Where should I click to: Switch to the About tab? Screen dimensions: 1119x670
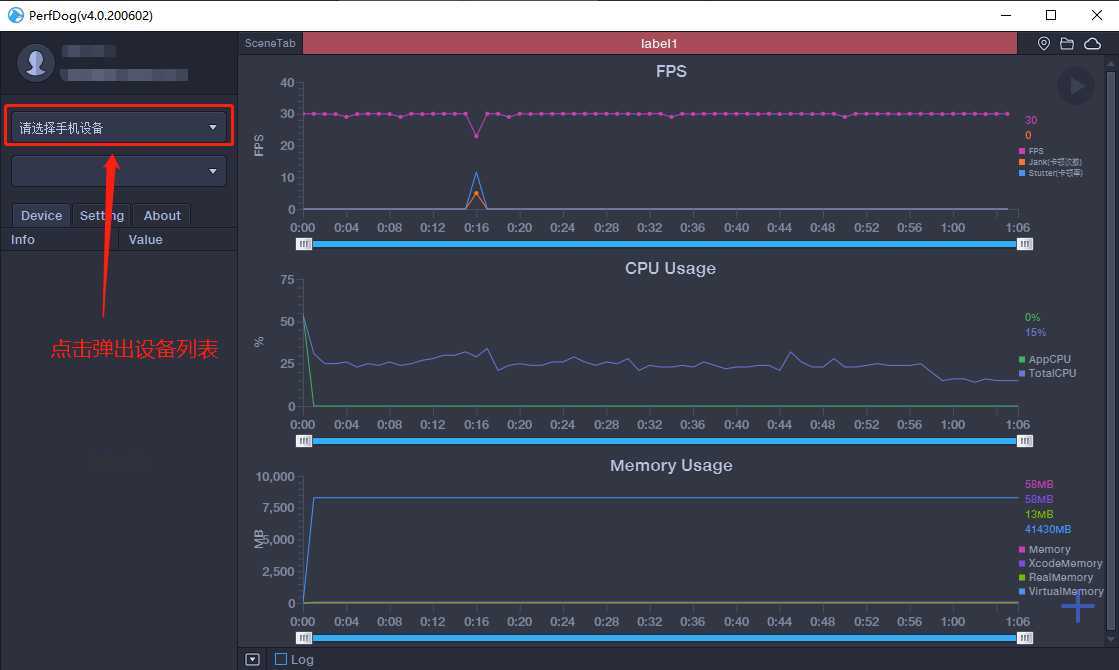[162, 215]
